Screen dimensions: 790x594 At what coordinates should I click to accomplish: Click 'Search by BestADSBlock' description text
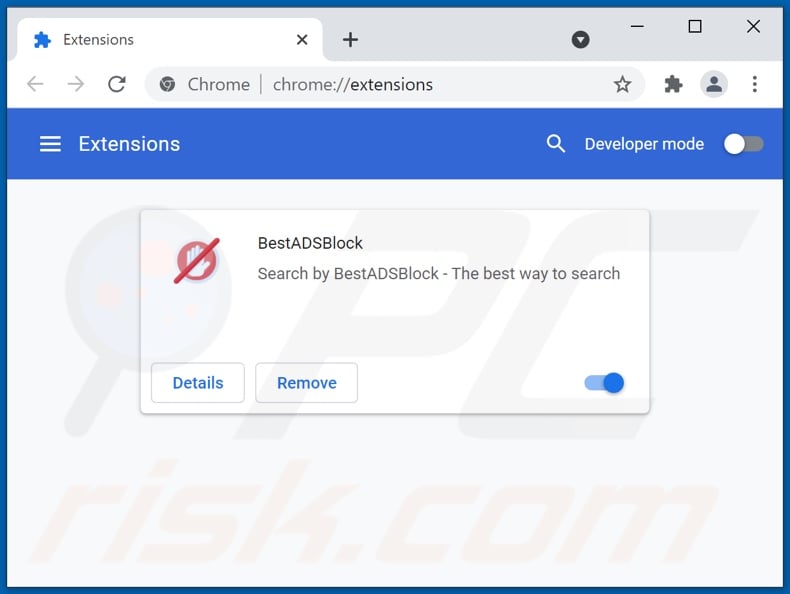(439, 274)
